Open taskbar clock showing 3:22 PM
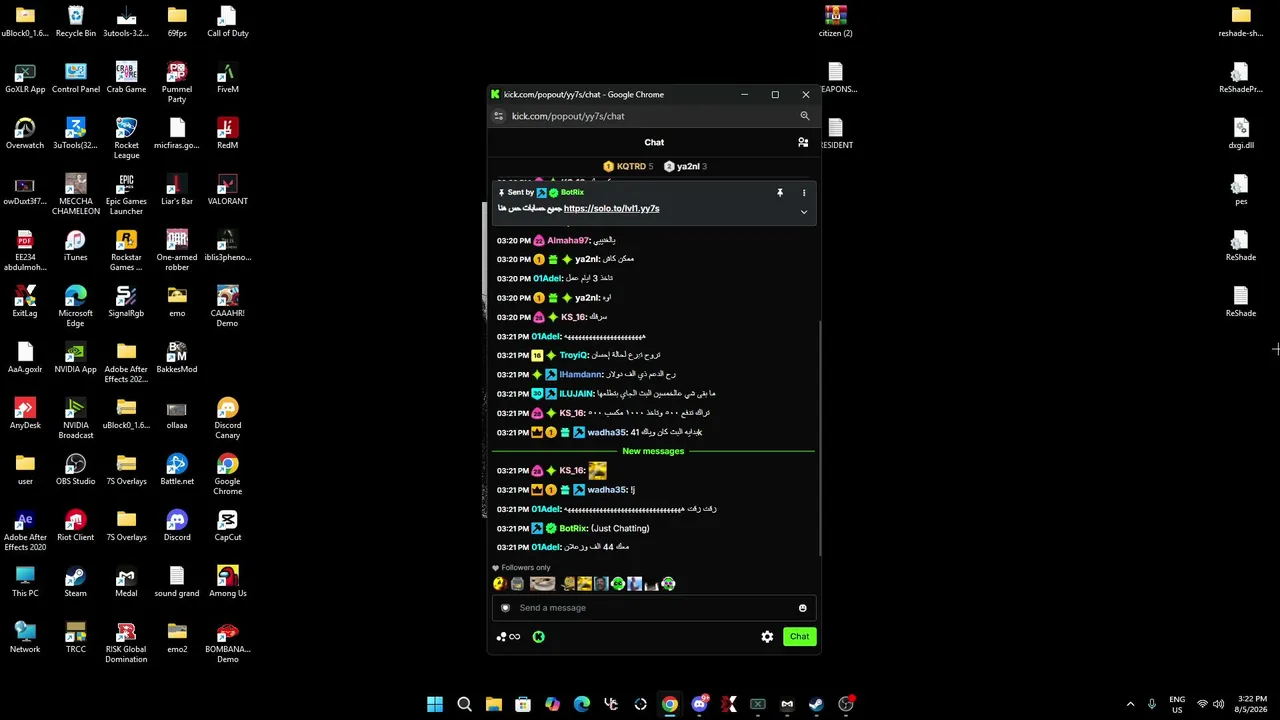 [x=1252, y=704]
